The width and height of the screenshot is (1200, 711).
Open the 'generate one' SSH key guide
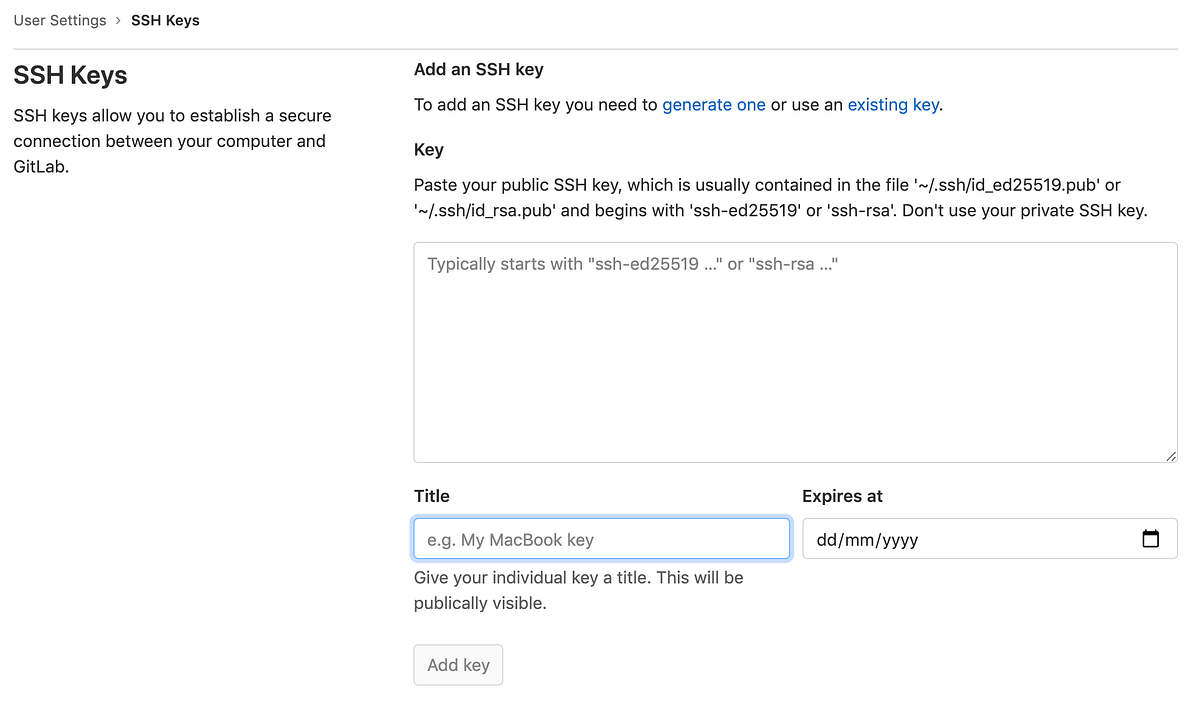point(714,104)
